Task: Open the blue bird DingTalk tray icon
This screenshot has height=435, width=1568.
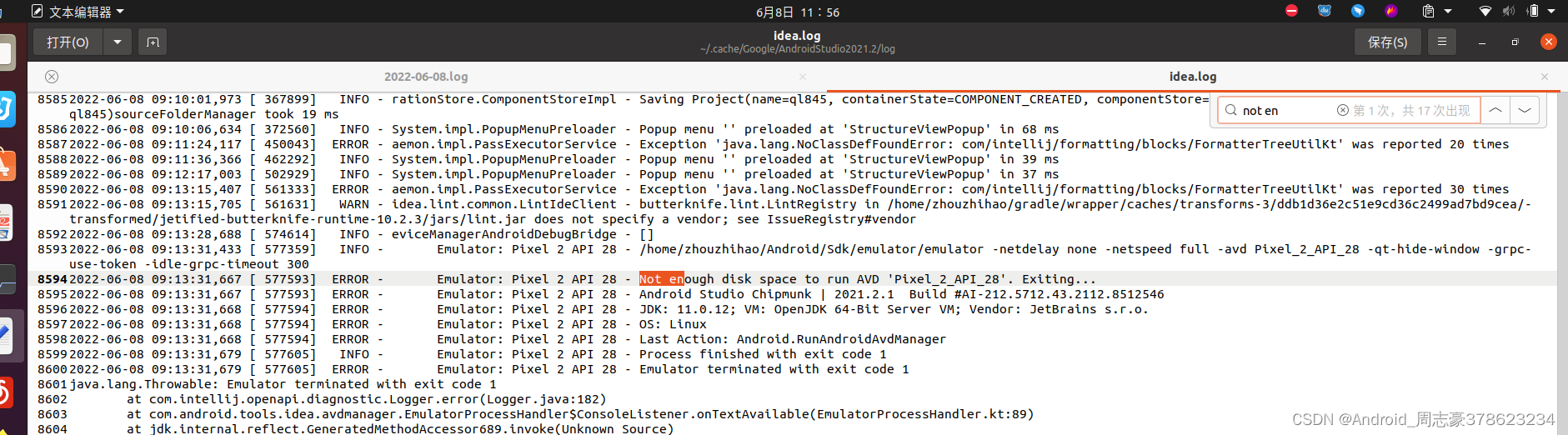Action: [x=1358, y=11]
